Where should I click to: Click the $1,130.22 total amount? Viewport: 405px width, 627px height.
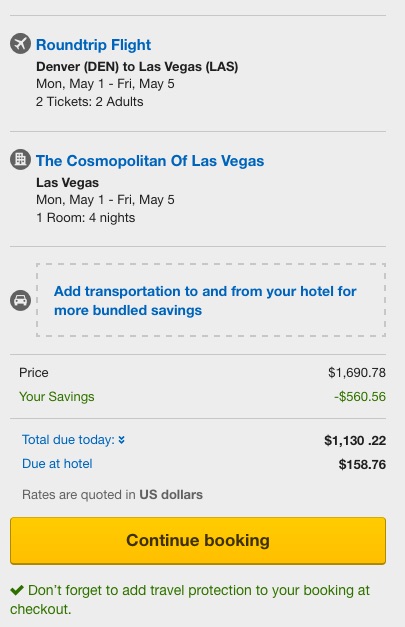click(355, 441)
